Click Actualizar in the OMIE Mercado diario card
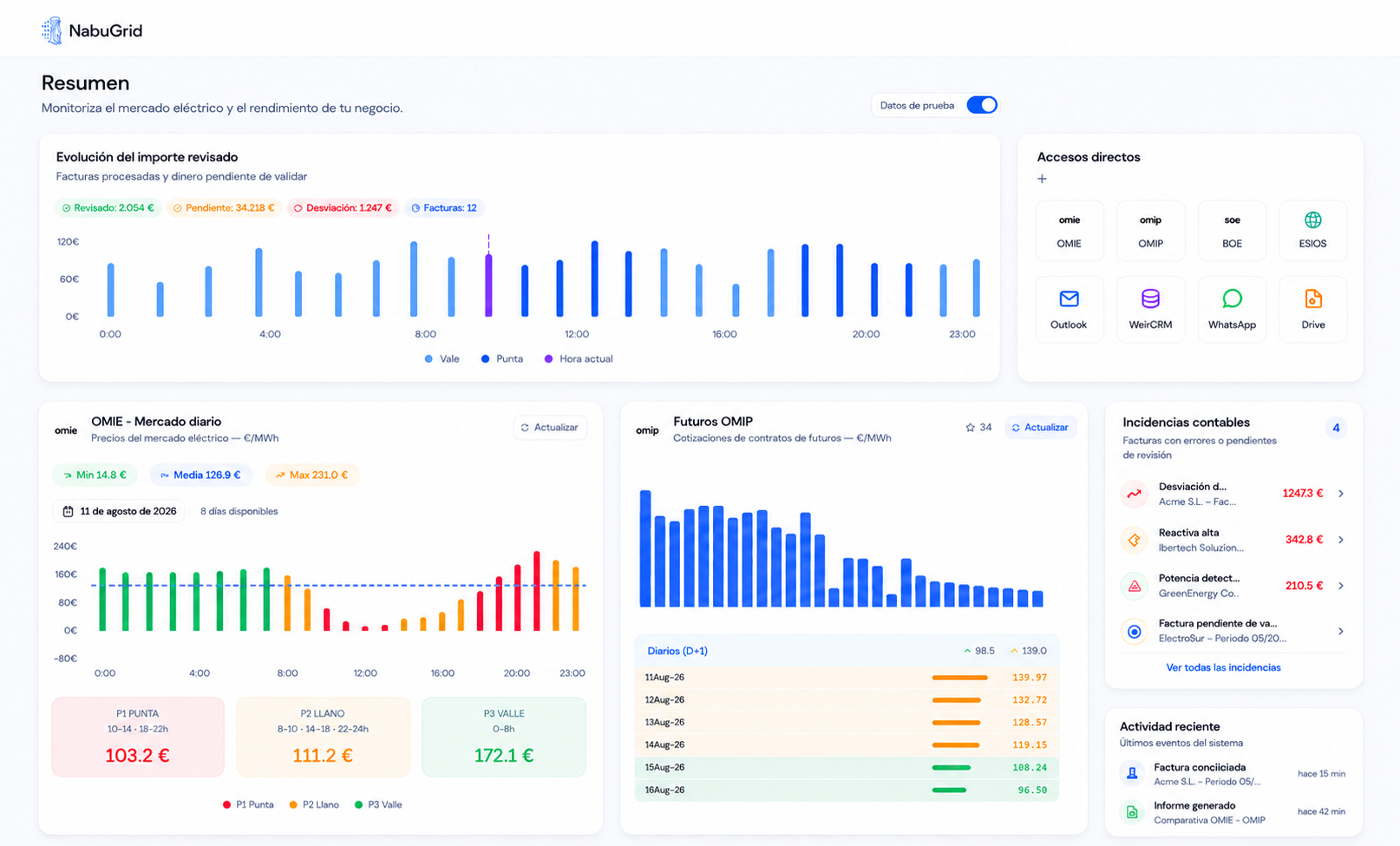Screen dimensions: 1400x846 point(550,428)
